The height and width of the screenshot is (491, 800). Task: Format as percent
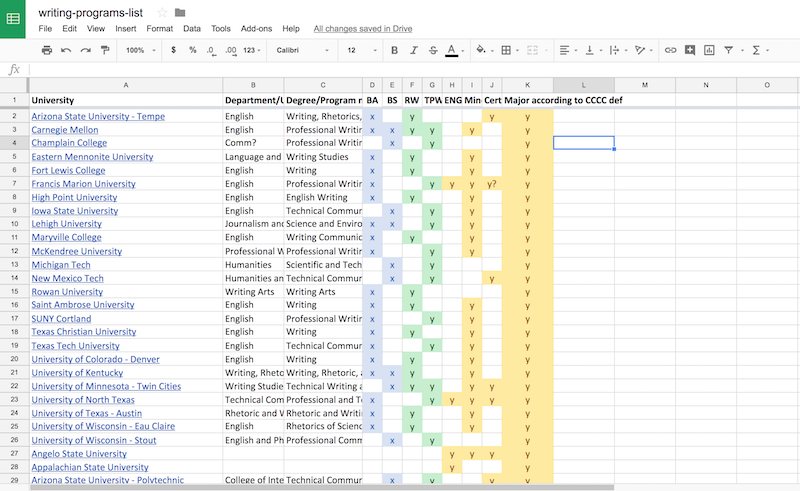[192, 50]
